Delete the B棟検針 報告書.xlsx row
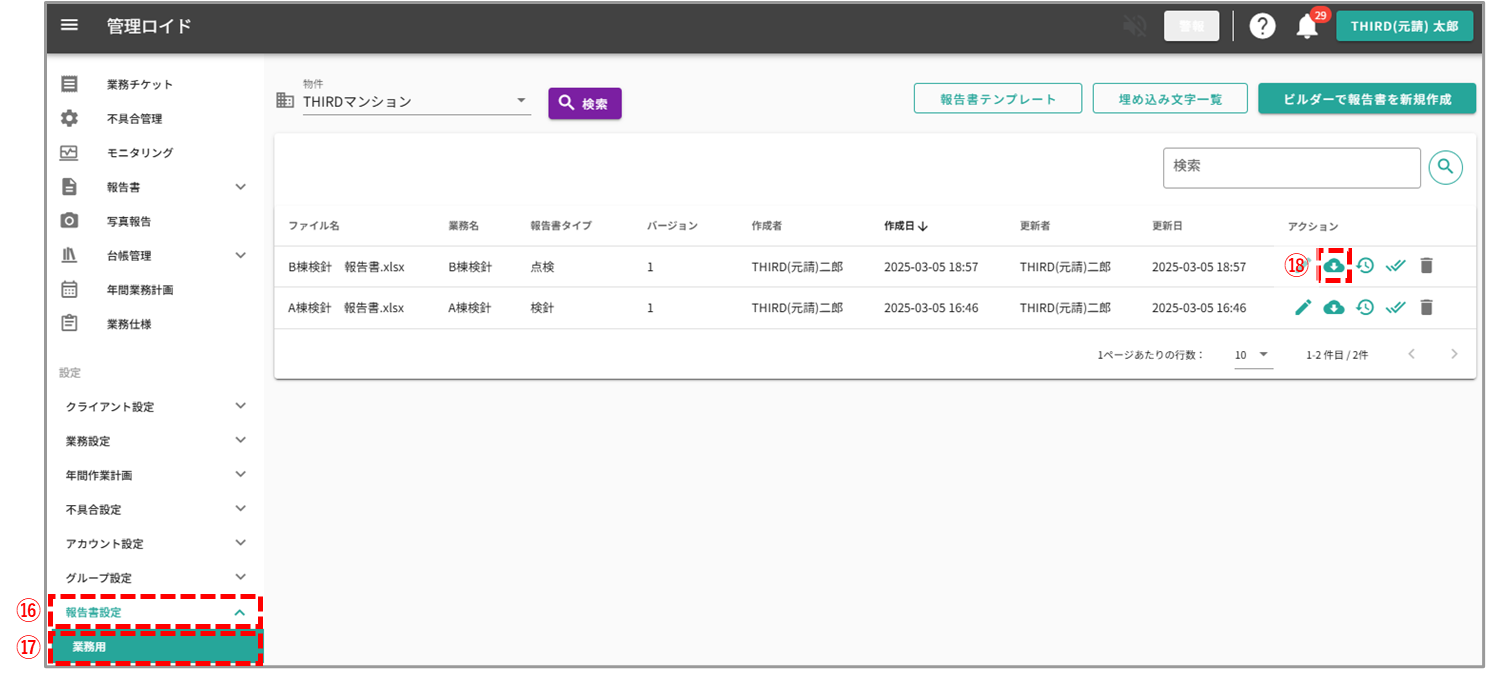This screenshot has width=1486, height=679. point(1427,266)
